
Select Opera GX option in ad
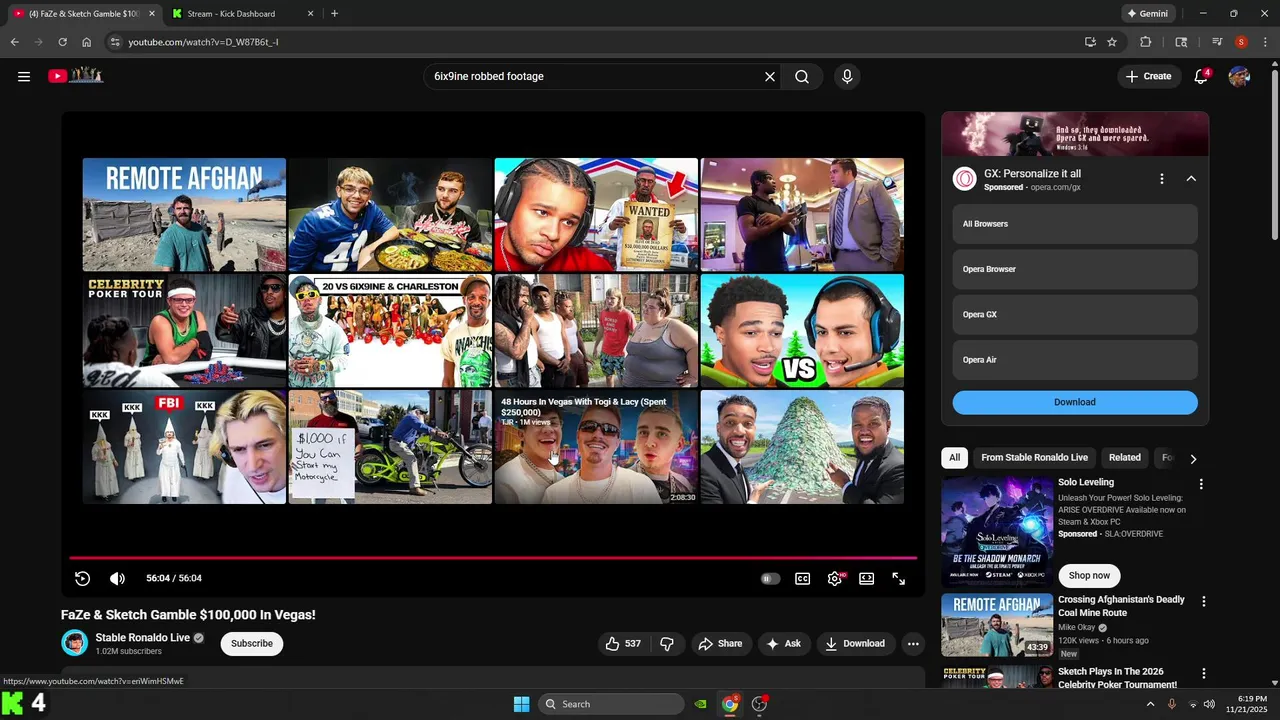1075,314
